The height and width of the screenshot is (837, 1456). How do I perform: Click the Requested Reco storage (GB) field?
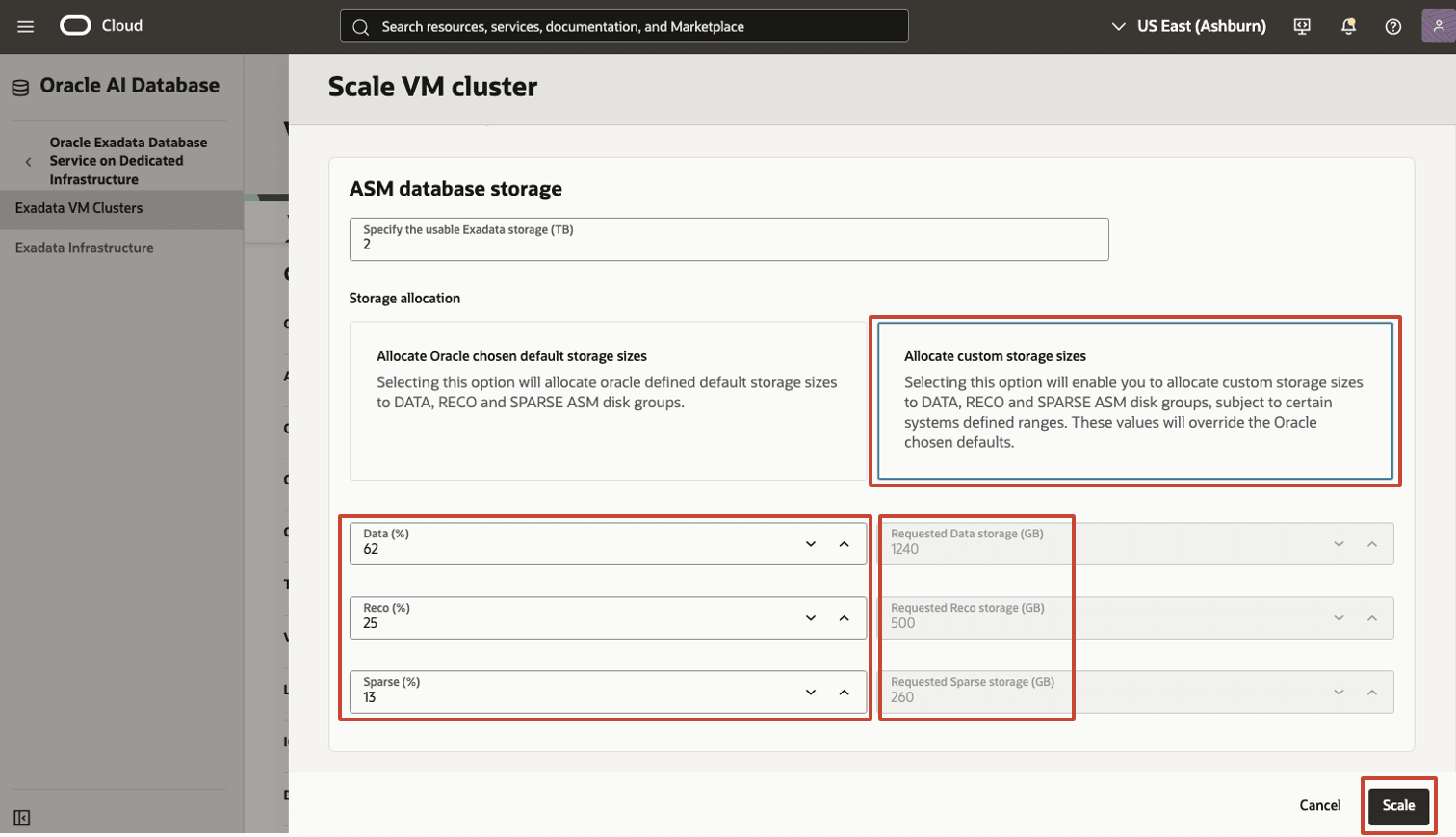[1135, 618]
